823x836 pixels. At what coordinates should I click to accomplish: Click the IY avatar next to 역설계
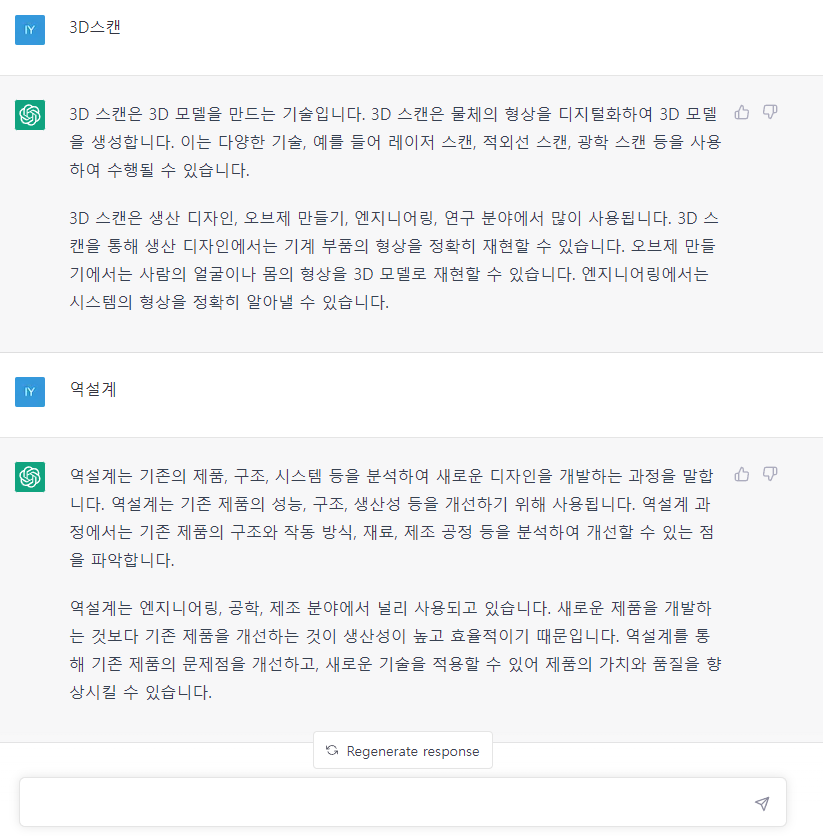(30, 392)
